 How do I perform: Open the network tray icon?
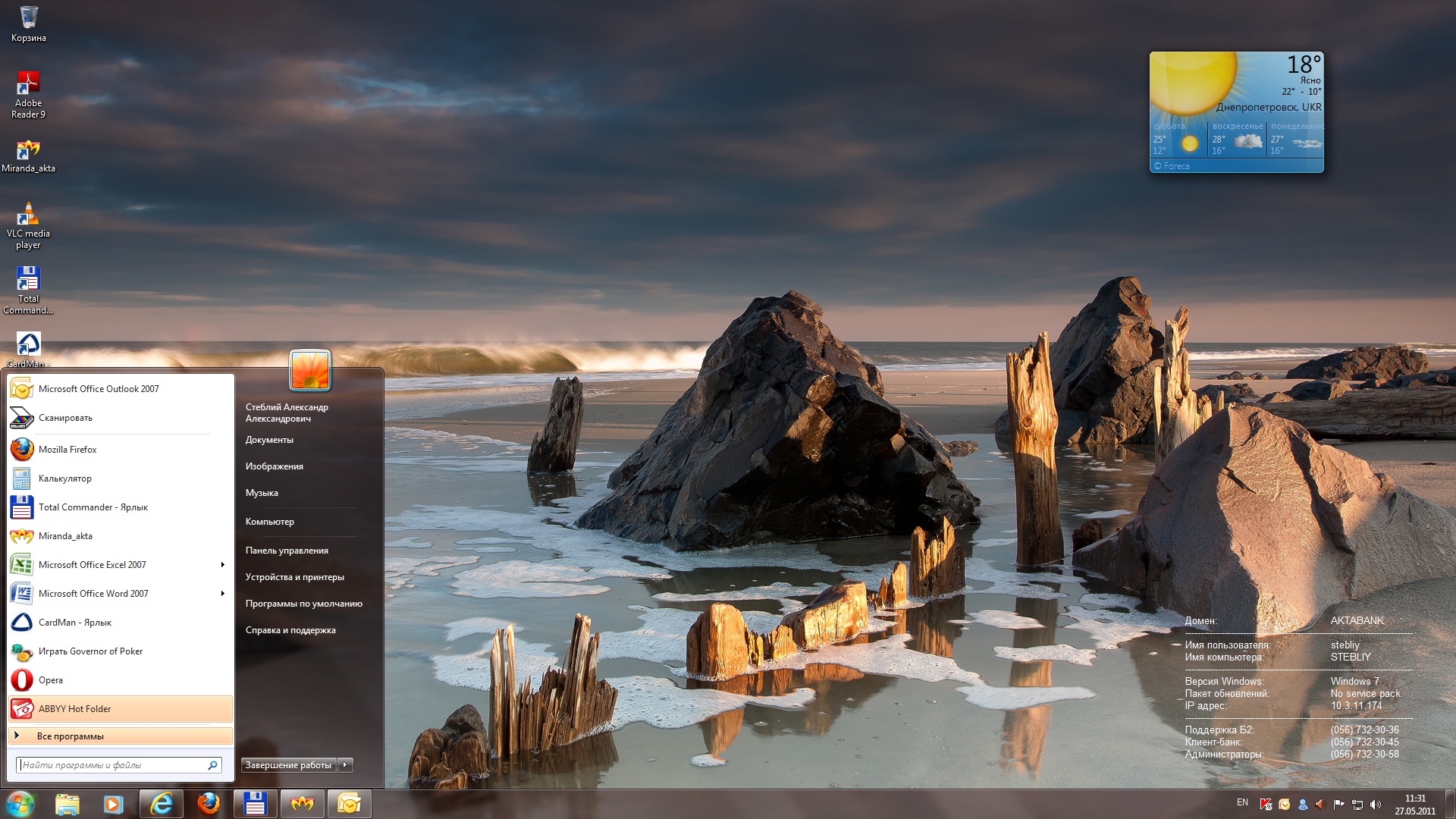1357,805
